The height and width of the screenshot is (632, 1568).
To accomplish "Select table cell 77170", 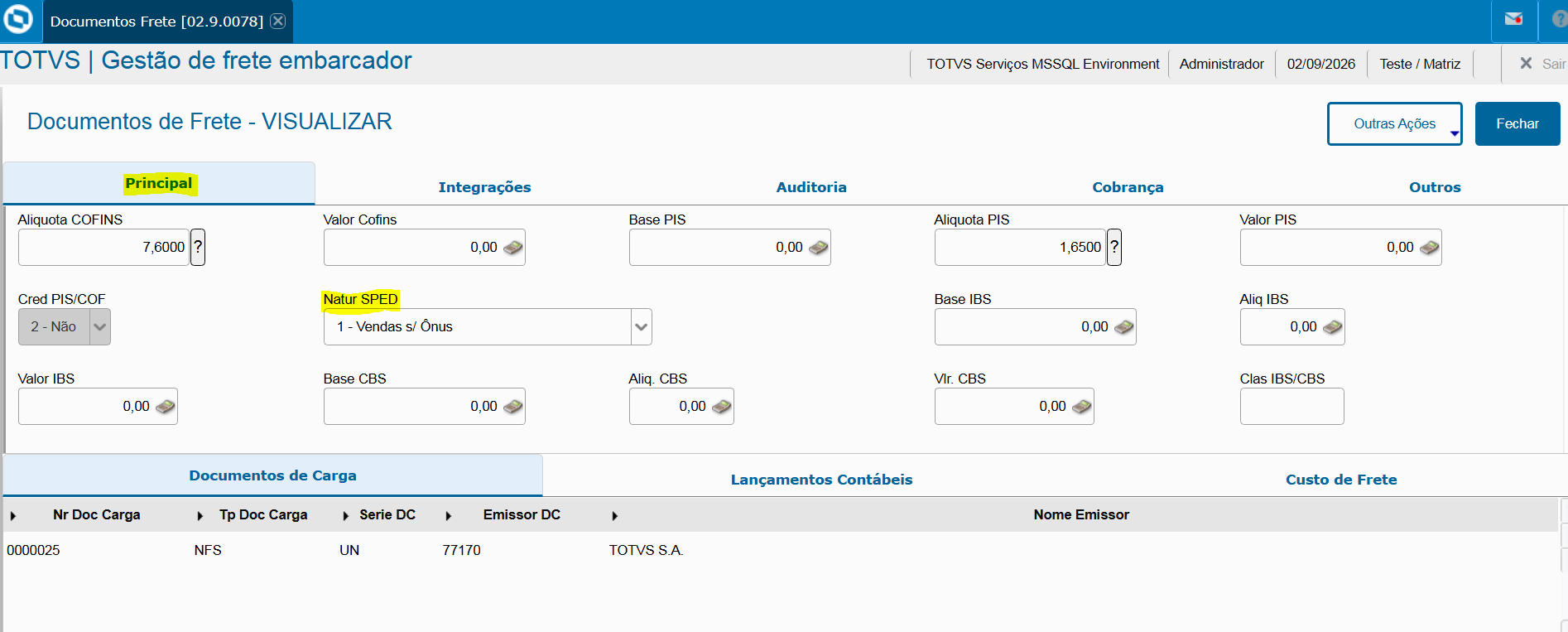I will [x=461, y=550].
